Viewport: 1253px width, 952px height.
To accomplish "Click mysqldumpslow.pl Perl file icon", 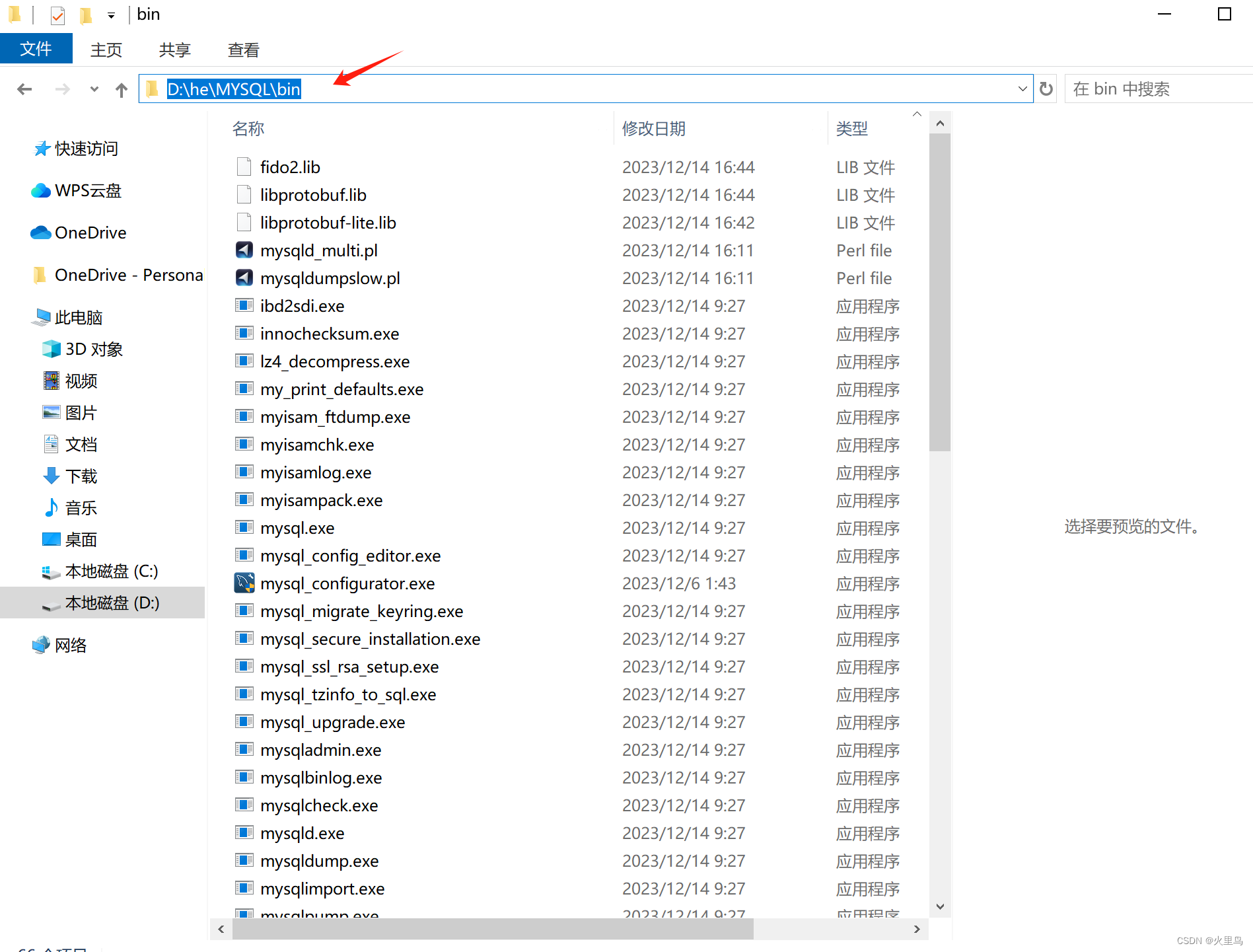I will [244, 277].
